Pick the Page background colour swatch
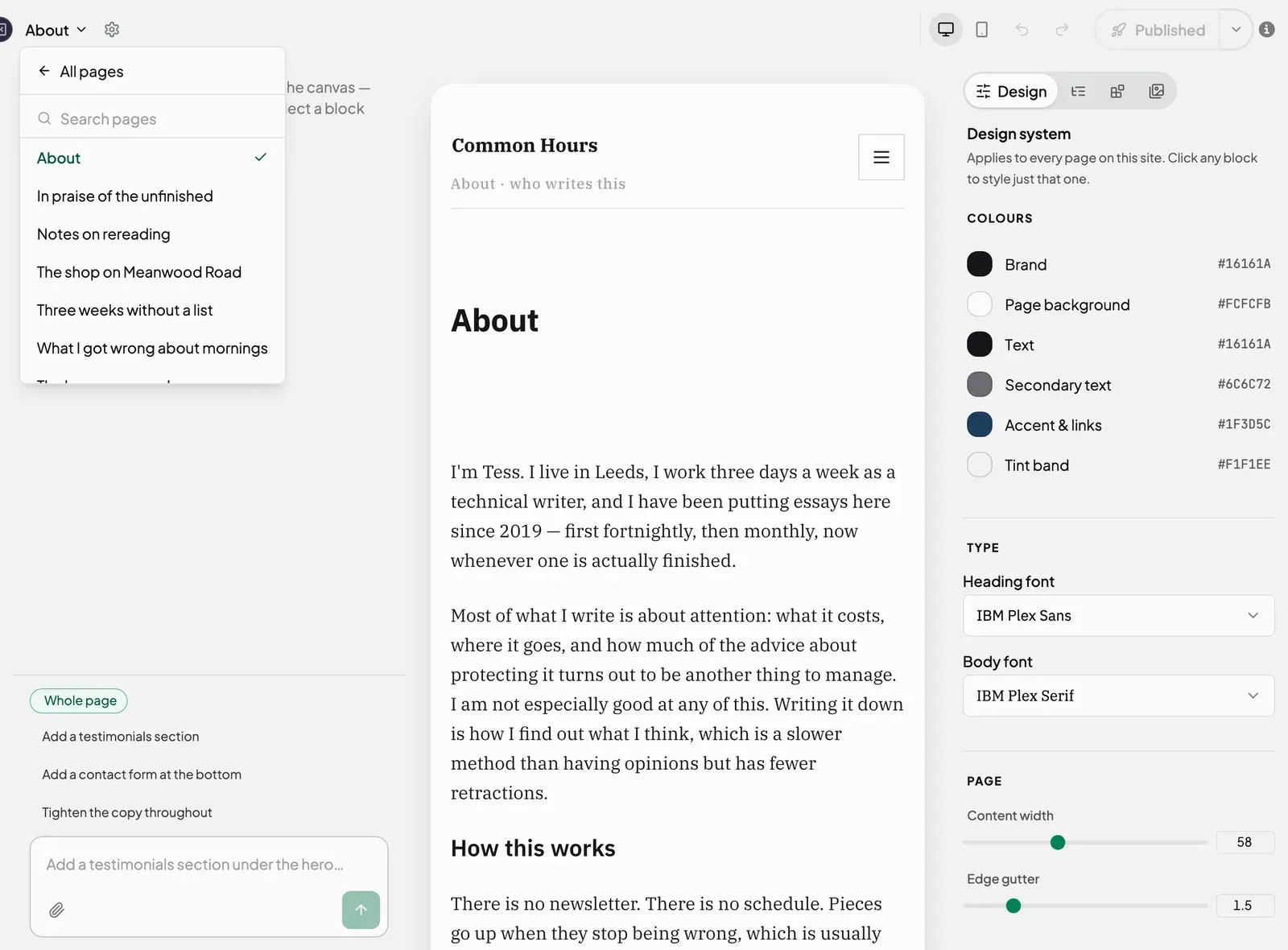Screen dimensions: 1288x950 pos(980,304)
